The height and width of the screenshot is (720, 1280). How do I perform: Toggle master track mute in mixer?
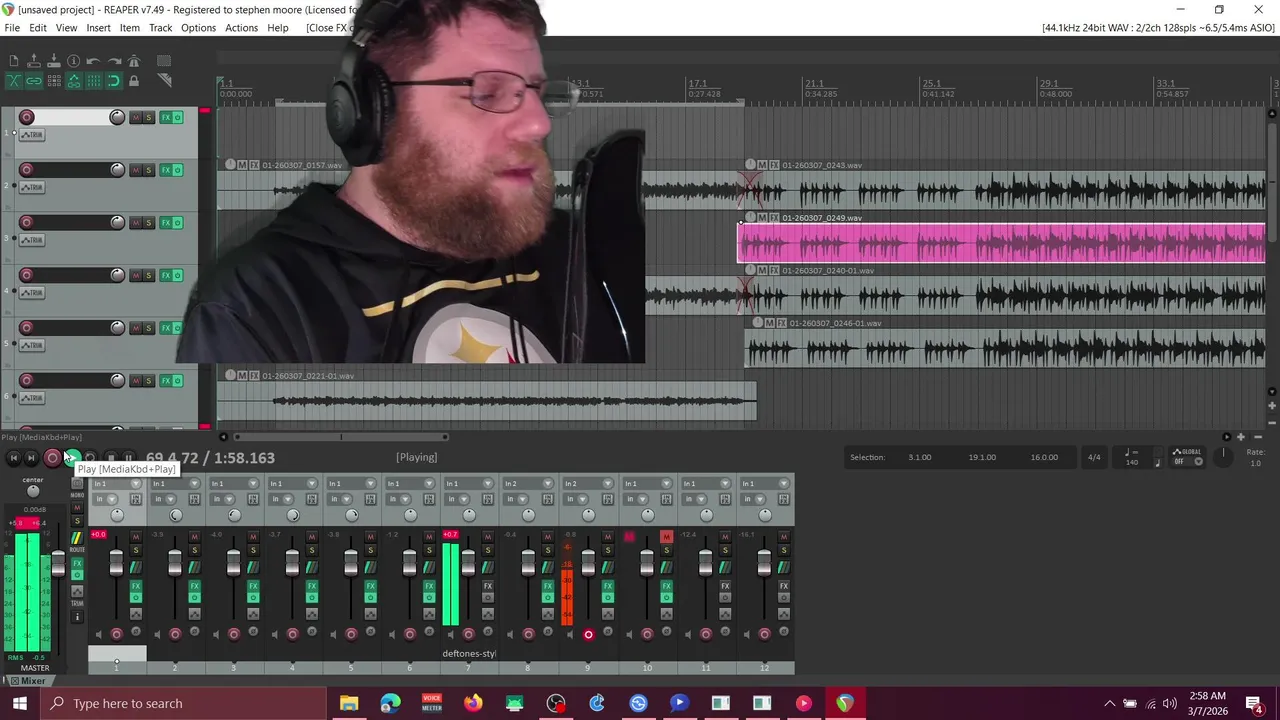[x=77, y=508]
